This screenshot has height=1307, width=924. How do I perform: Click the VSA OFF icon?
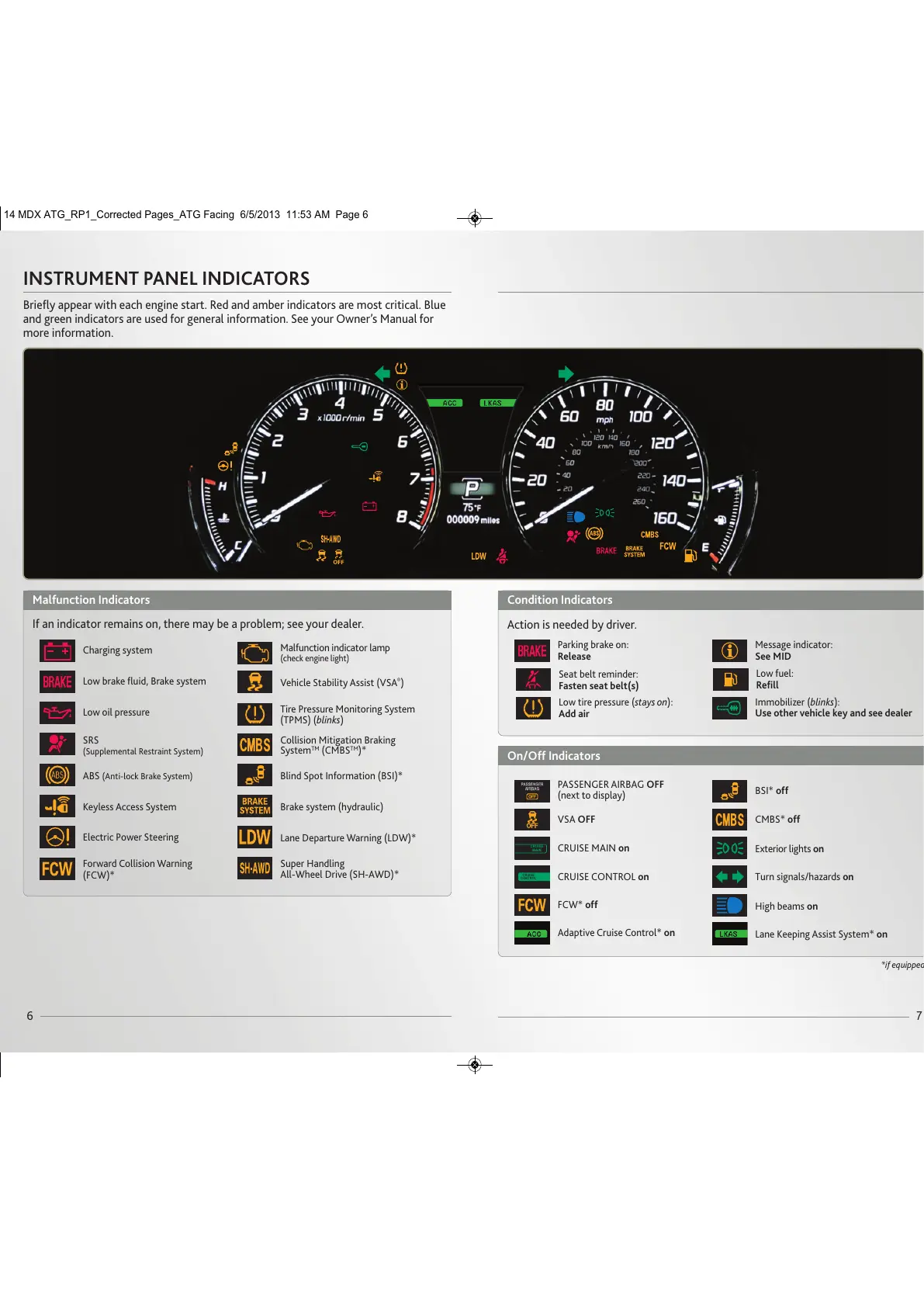pos(532,820)
